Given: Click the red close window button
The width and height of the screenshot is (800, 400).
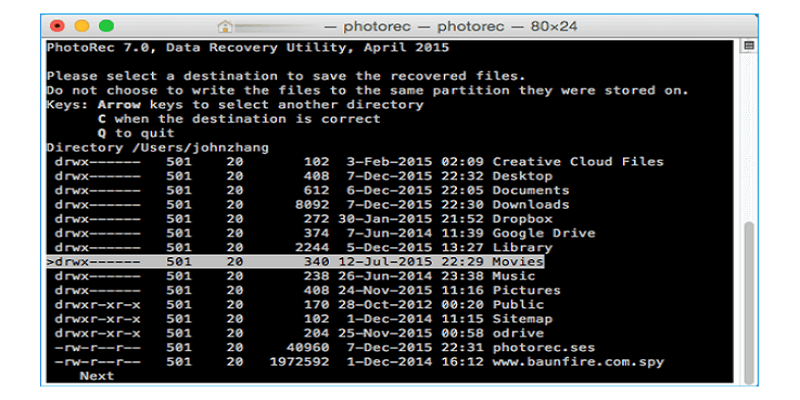Looking at the screenshot, I should [x=57, y=26].
